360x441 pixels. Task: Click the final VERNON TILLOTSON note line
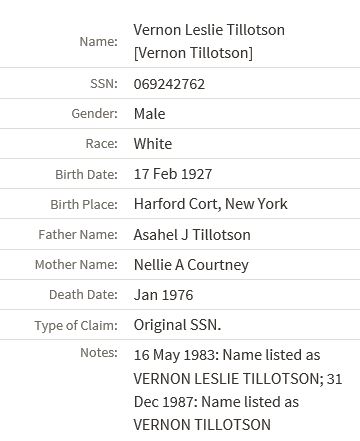202,425
